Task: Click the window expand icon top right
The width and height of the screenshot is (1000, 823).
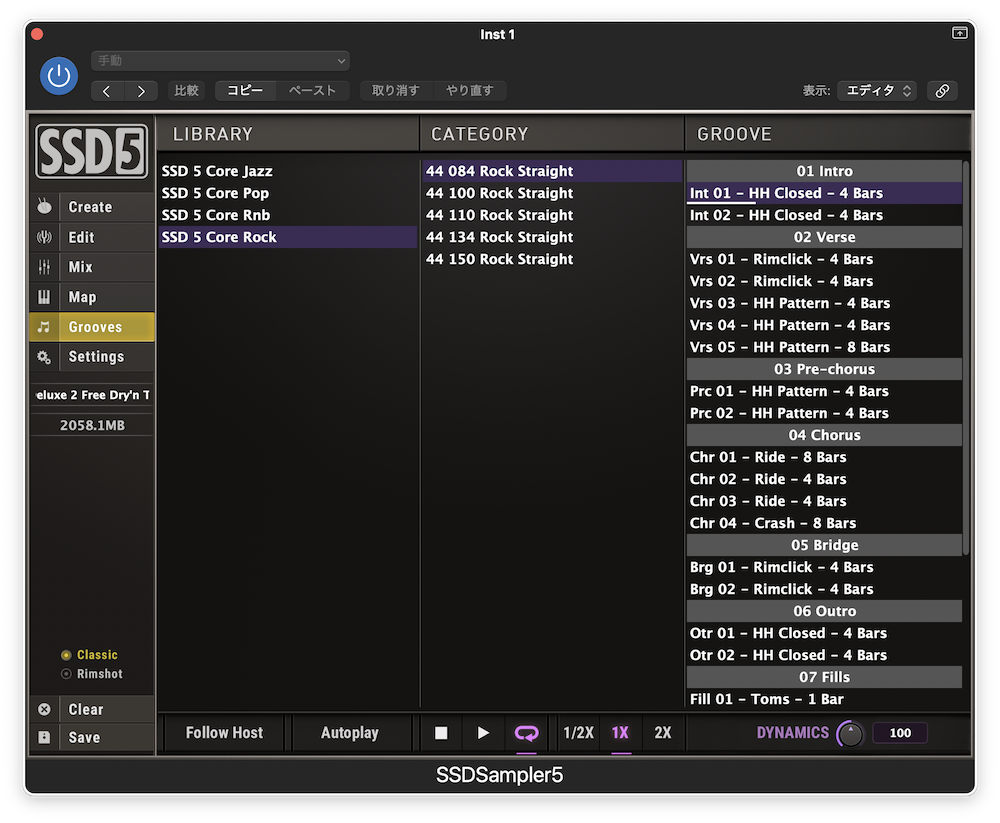Action: 959,33
